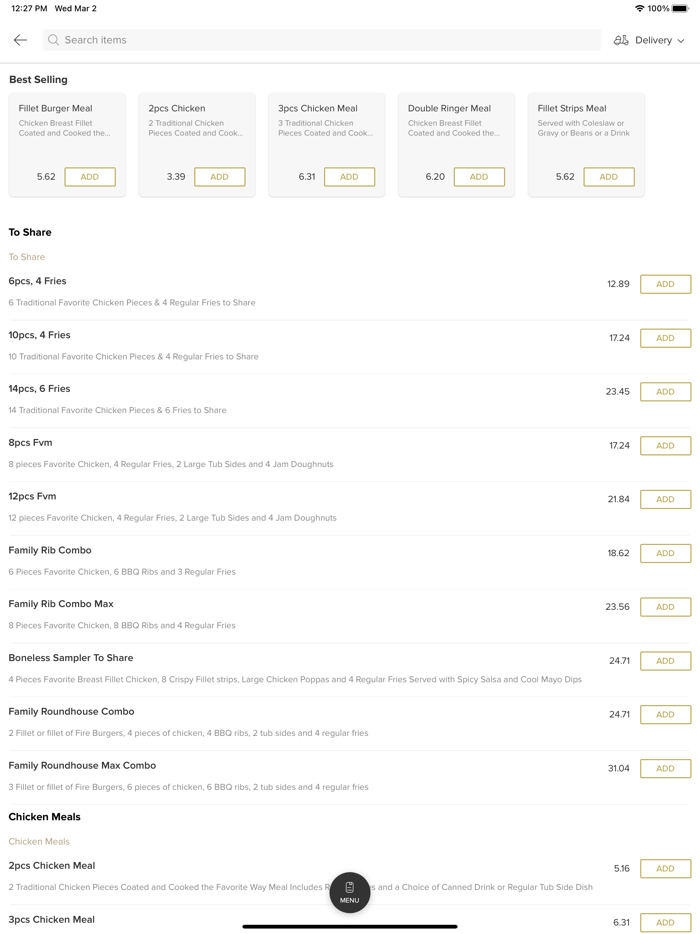The width and height of the screenshot is (700, 934).
Task: Tap the search magnifier icon
Action: (54, 40)
